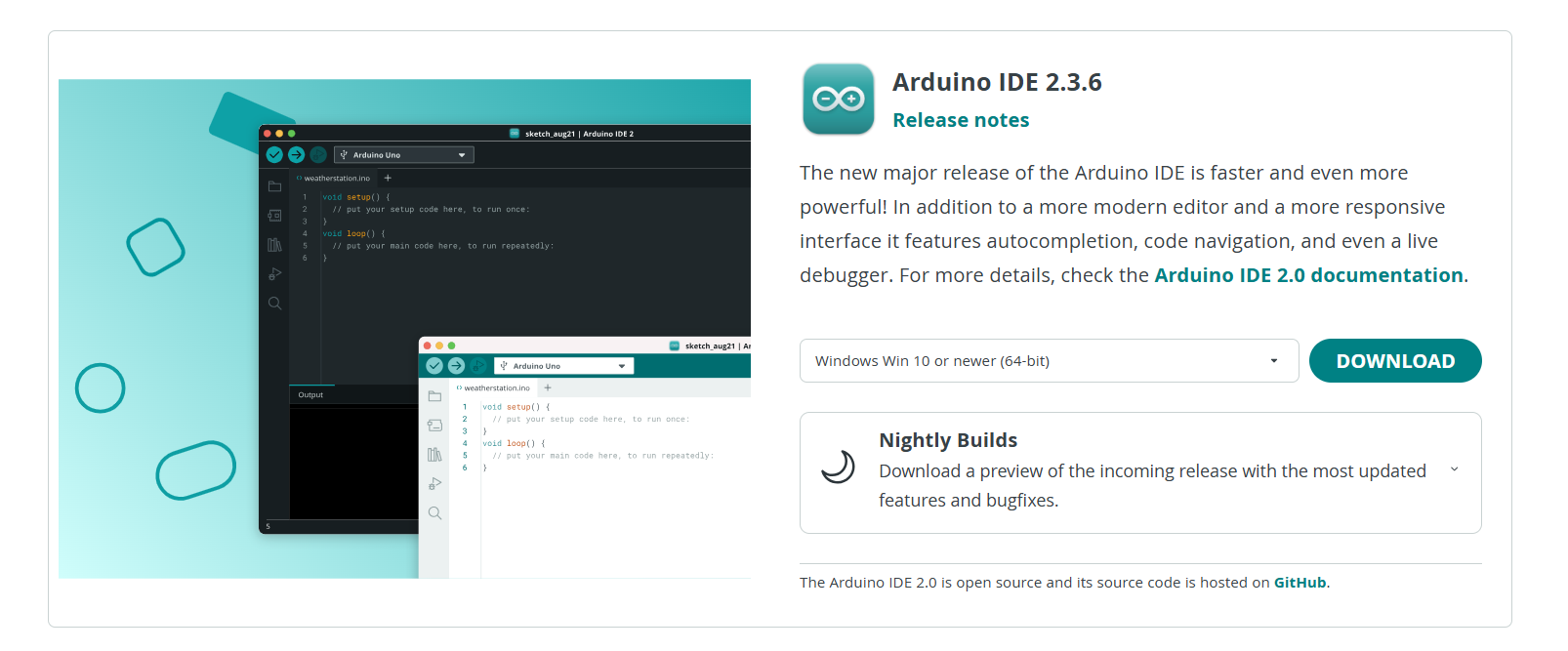Click the Nightly Builds moon icon
The width and height of the screenshot is (1568, 651).
[x=838, y=468]
